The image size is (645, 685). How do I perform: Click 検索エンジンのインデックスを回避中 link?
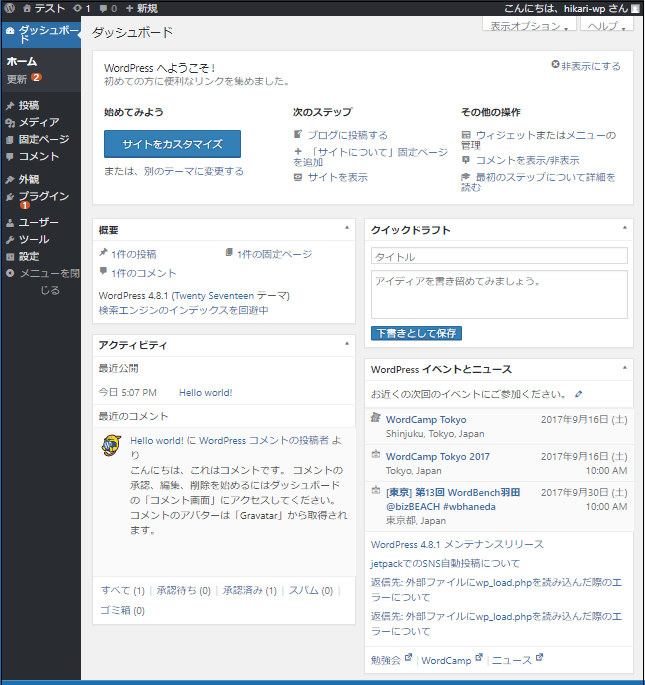point(184,310)
